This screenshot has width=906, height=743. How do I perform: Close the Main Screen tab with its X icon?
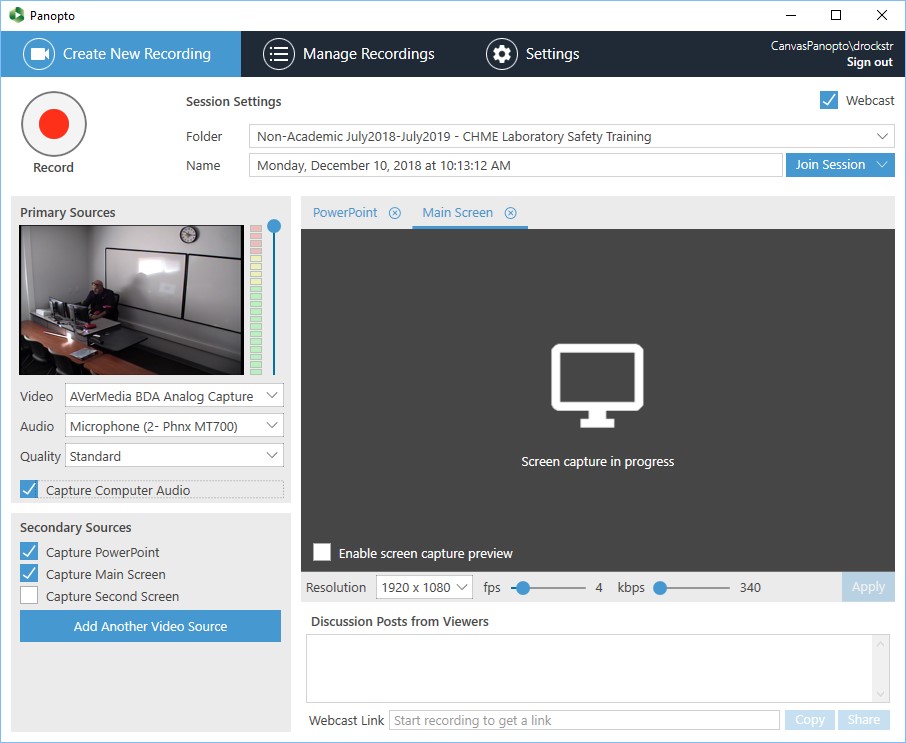(x=510, y=213)
